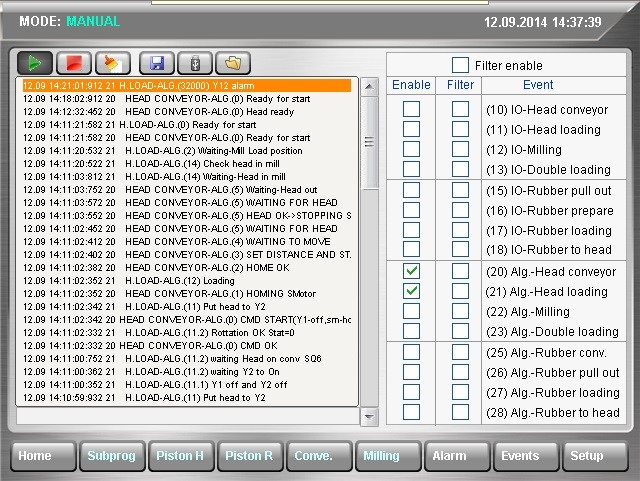The height and width of the screenshot is (481, 640).
Task: Check Filter box for (10) IO-Head conveyor
Action: pos(460,109)
